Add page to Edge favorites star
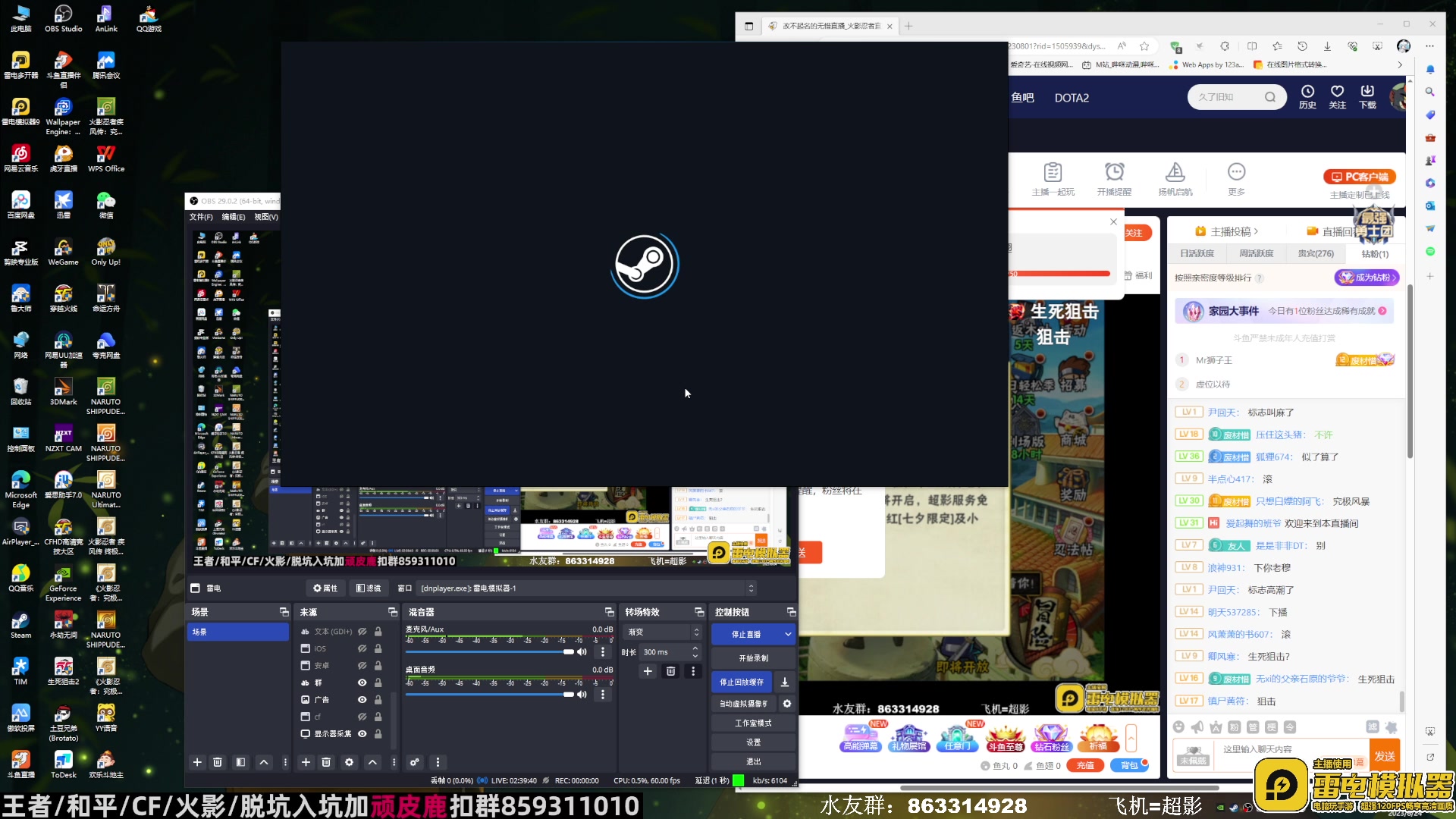This screenshot has height=819, width=1456. click(1144, 46)
